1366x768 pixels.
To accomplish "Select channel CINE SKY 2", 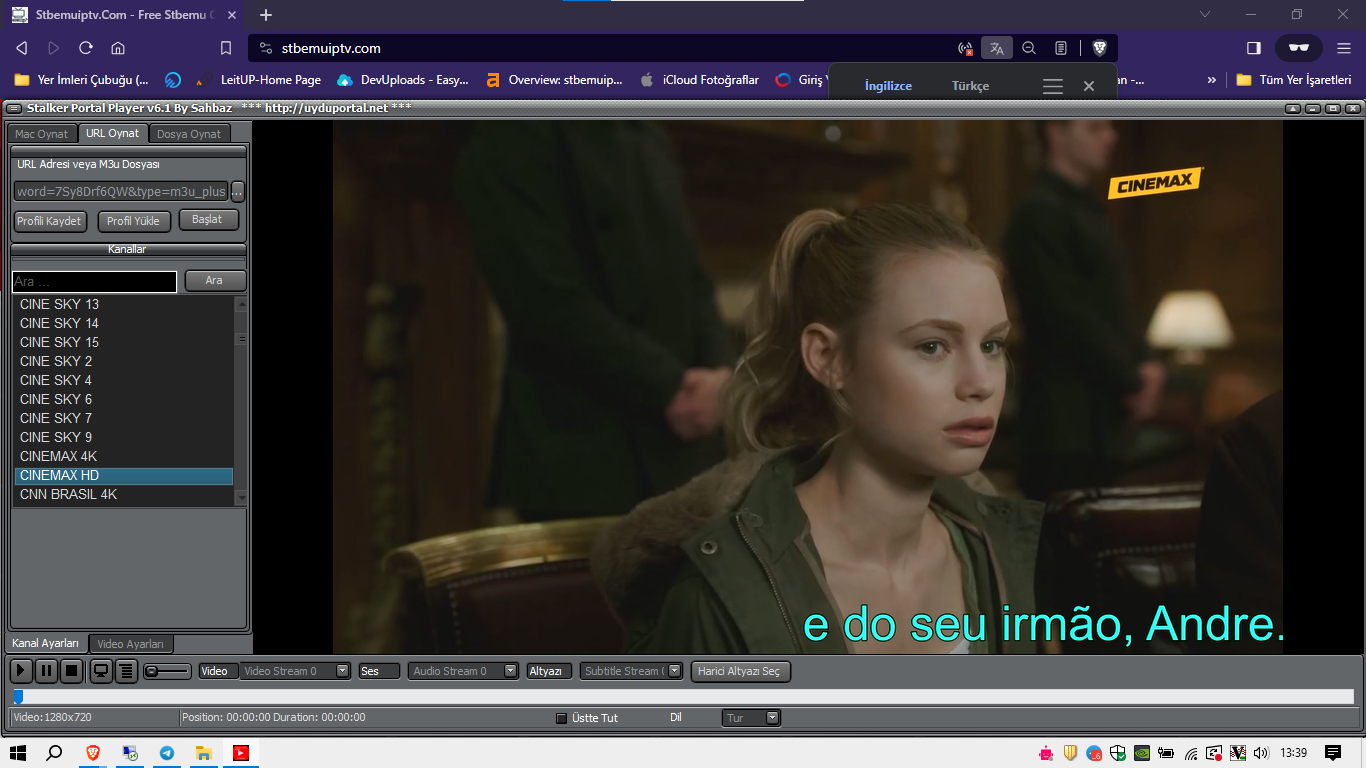I will [x=124, y=361].
